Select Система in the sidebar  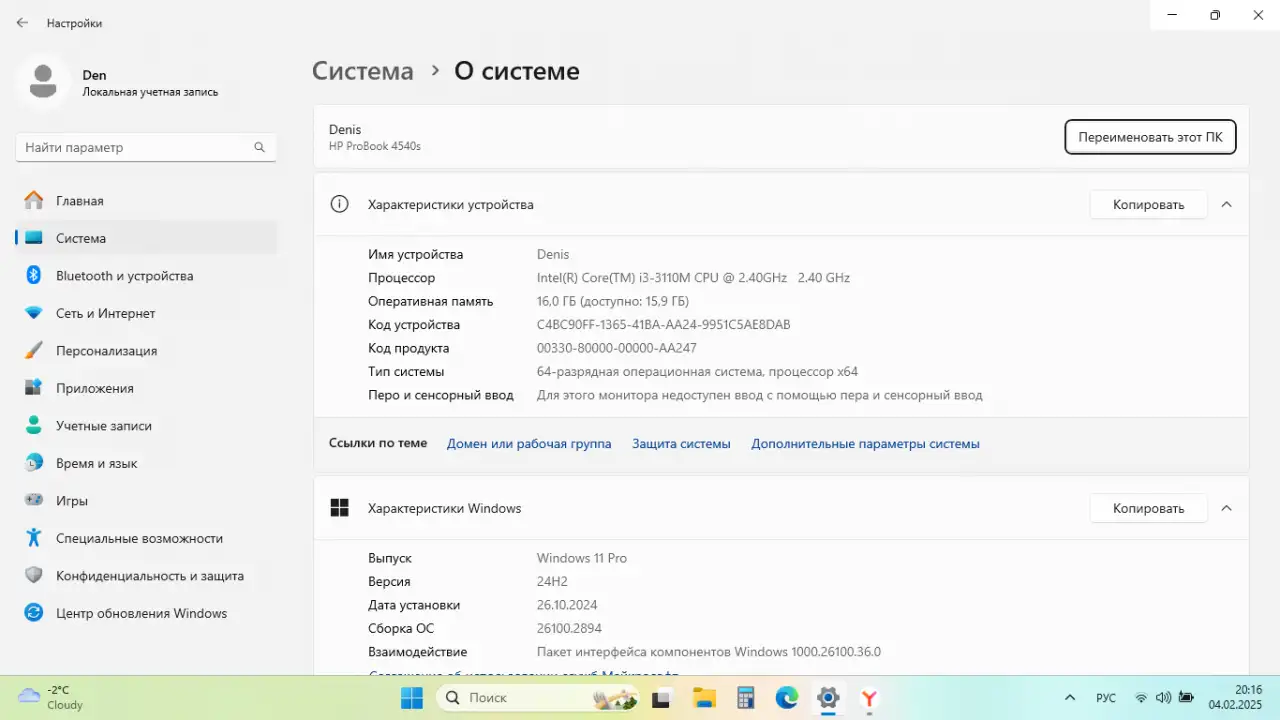[x=147, y=238]
